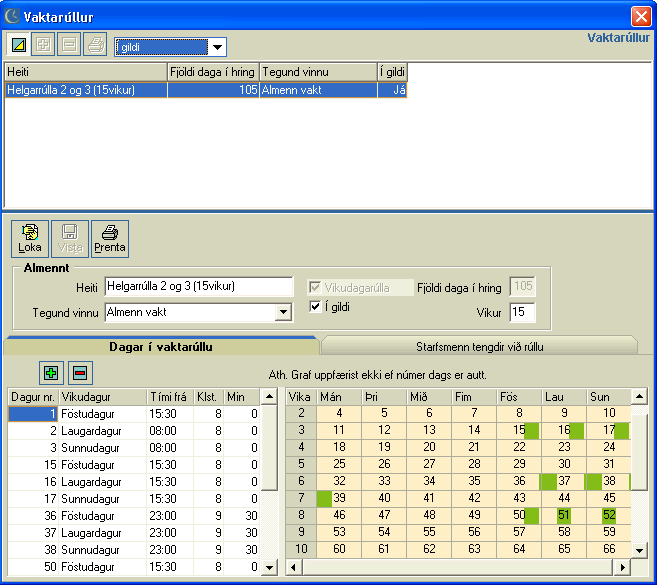This screenshot has width=657, height=585.
Task: Select the Dagar í vaktarúllu tab
Action: (160, 346)
